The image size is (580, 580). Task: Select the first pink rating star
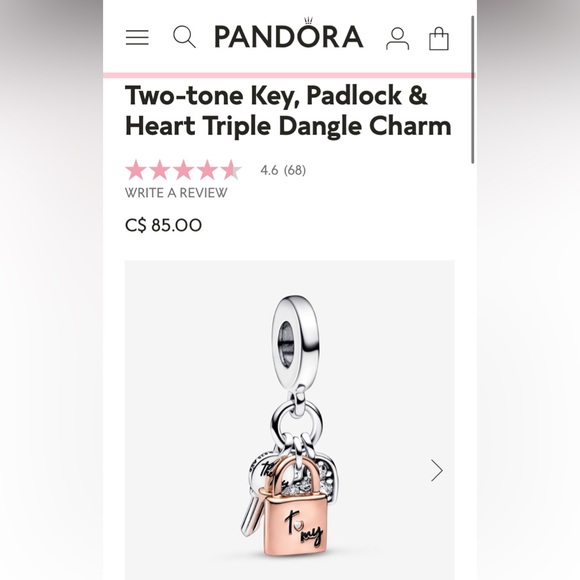136,170
